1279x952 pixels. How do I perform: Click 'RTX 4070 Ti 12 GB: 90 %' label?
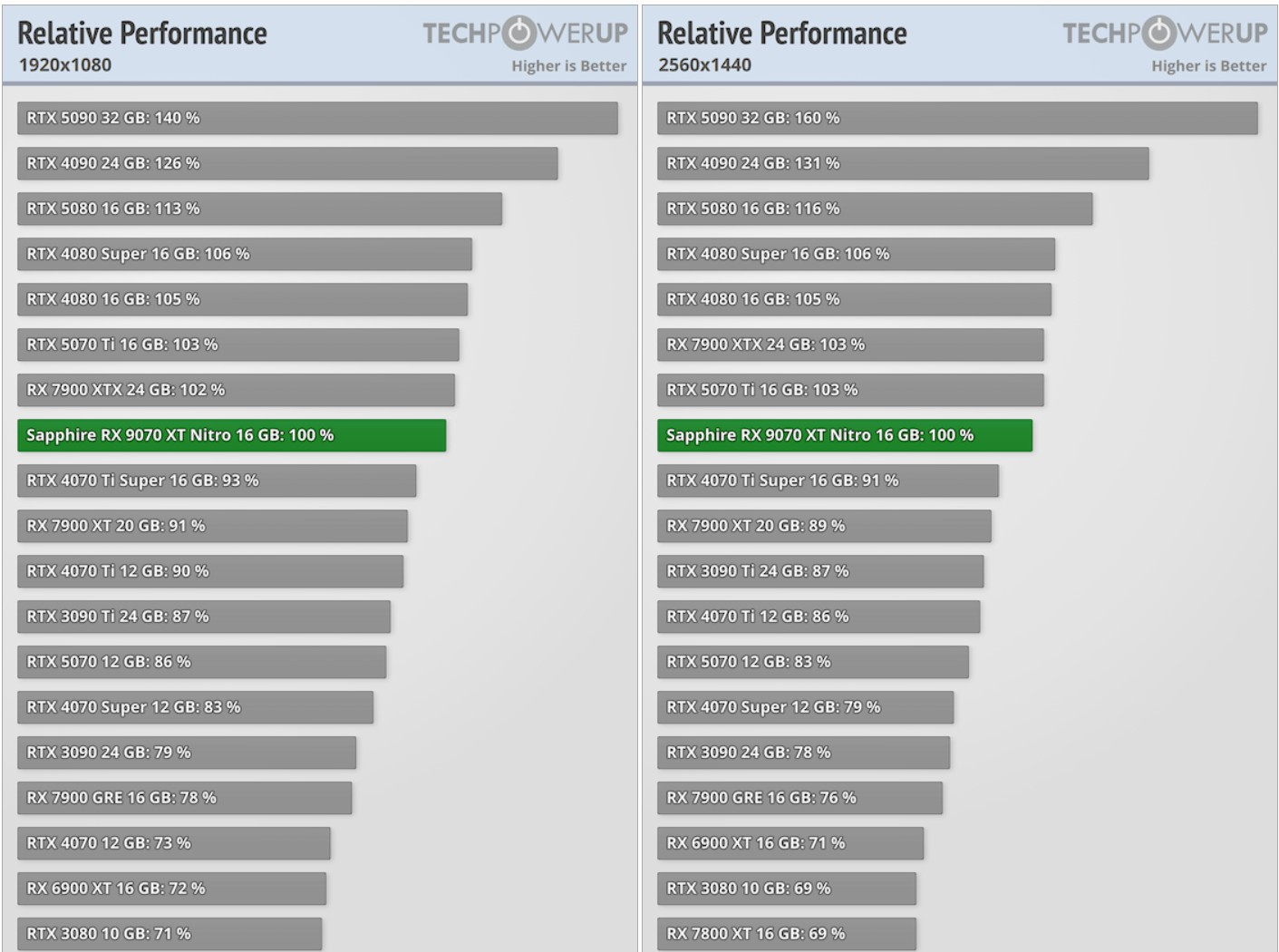(x=118, y=571)
